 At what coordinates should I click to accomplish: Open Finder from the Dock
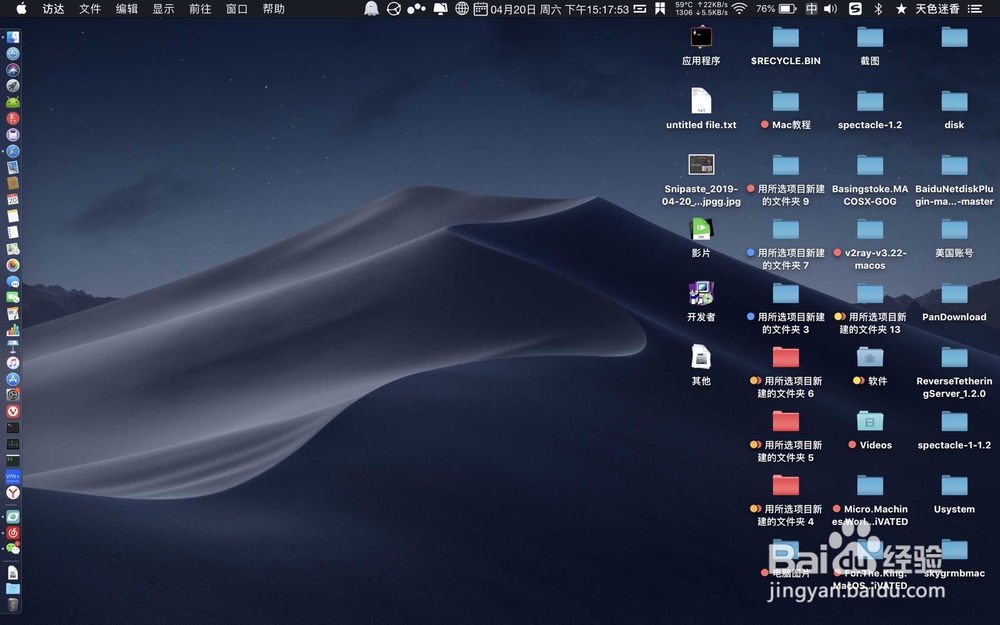point(13,37)
